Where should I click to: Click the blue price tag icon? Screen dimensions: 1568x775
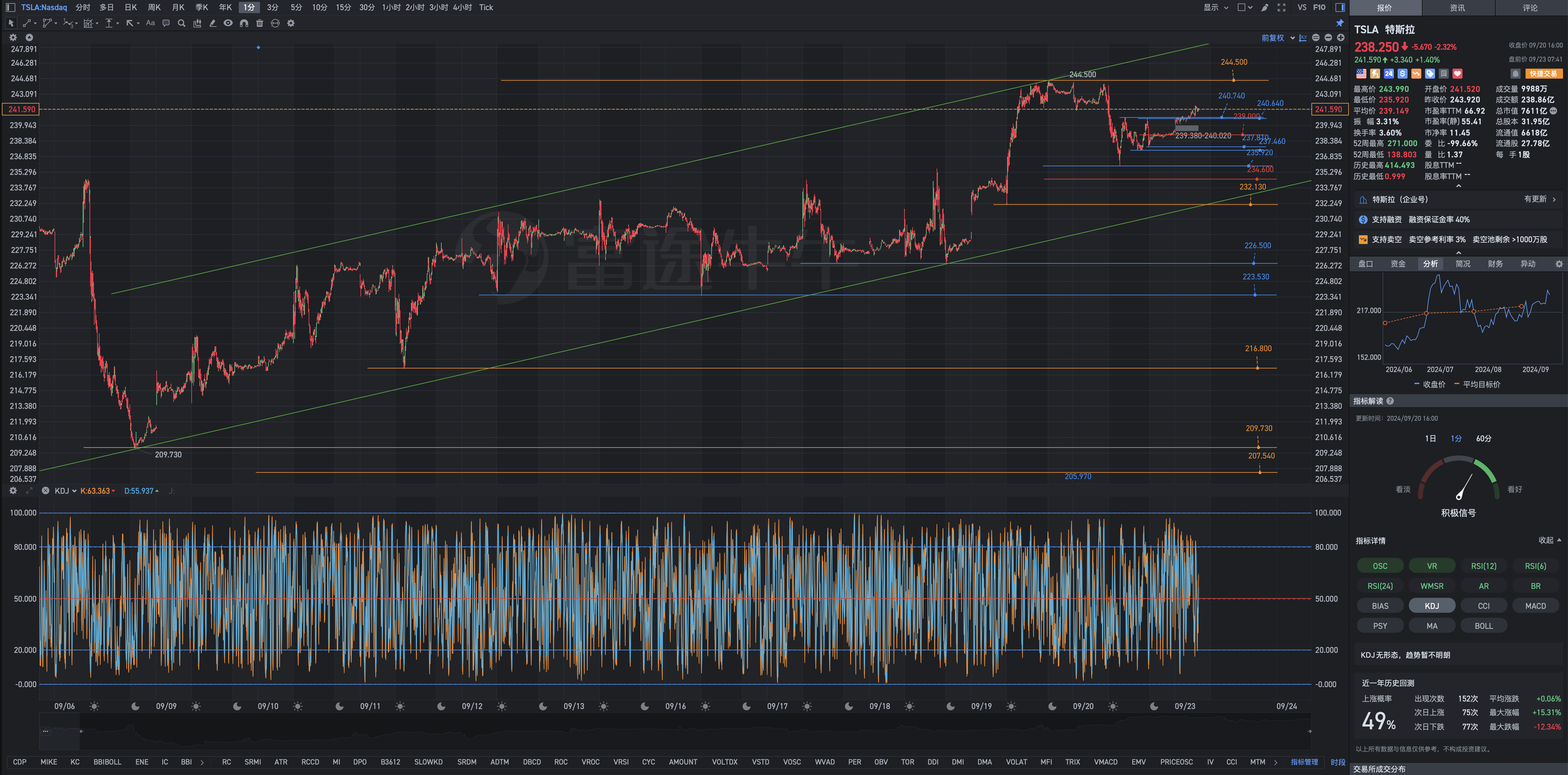pos(1430,74)
